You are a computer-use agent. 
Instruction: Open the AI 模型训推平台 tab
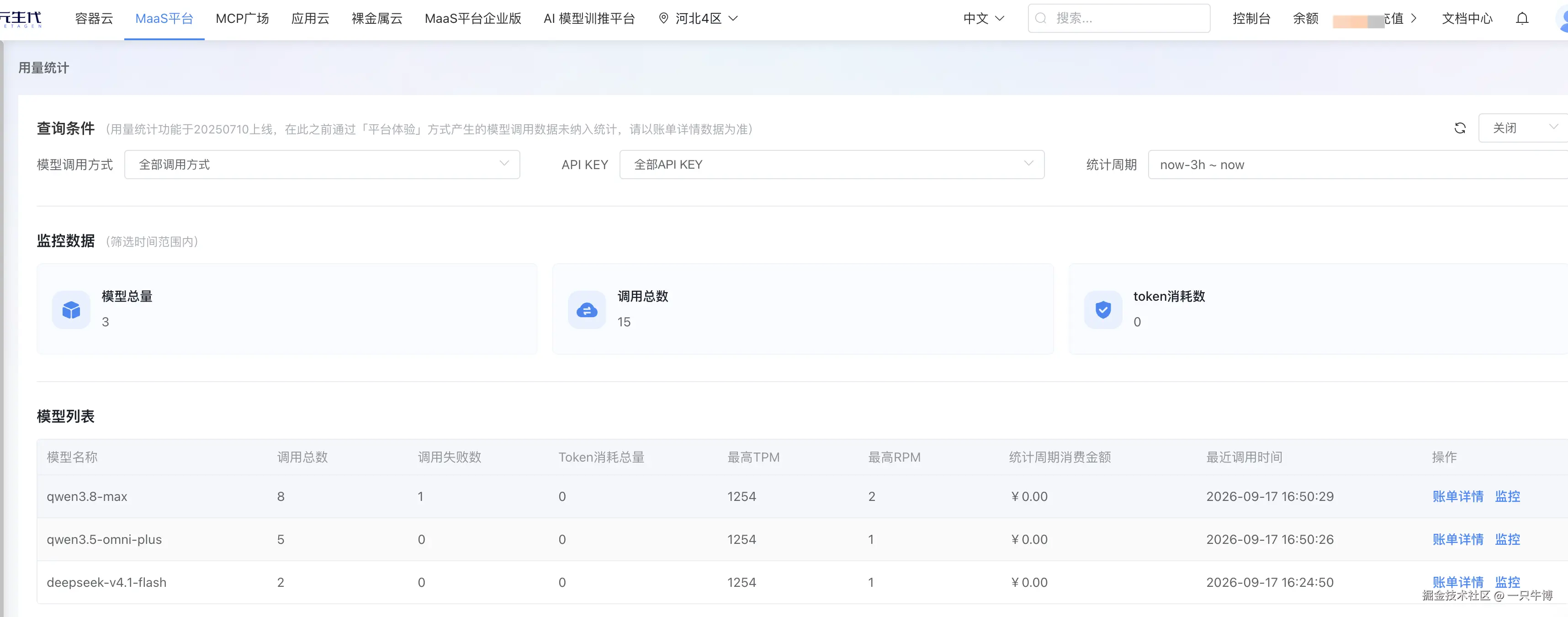(x=589, y=18)
